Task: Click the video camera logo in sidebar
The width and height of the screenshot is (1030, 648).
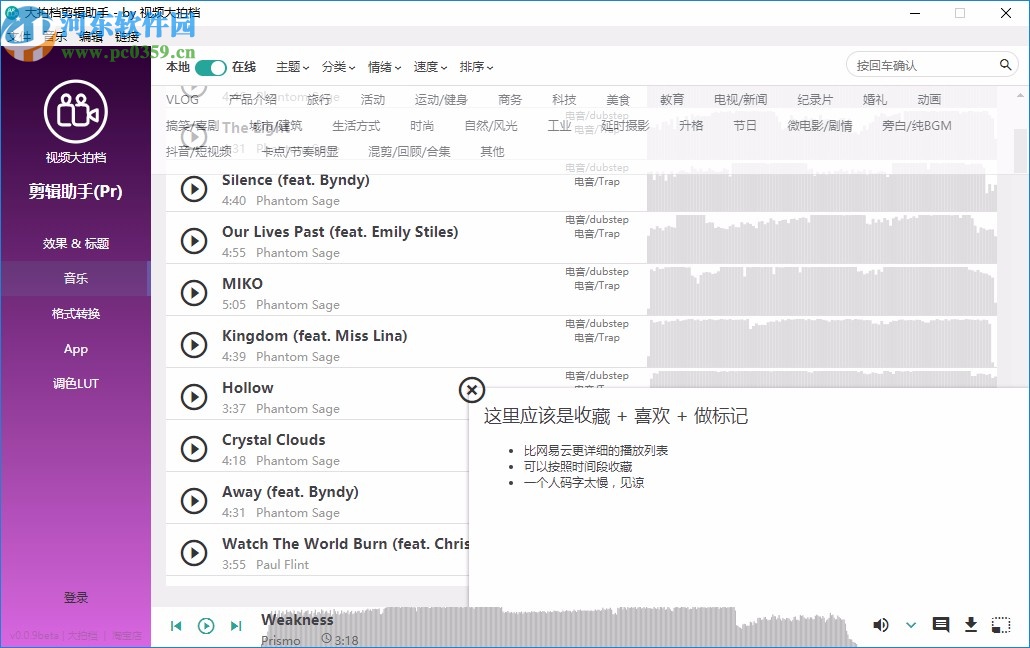Action: [76, 112]
